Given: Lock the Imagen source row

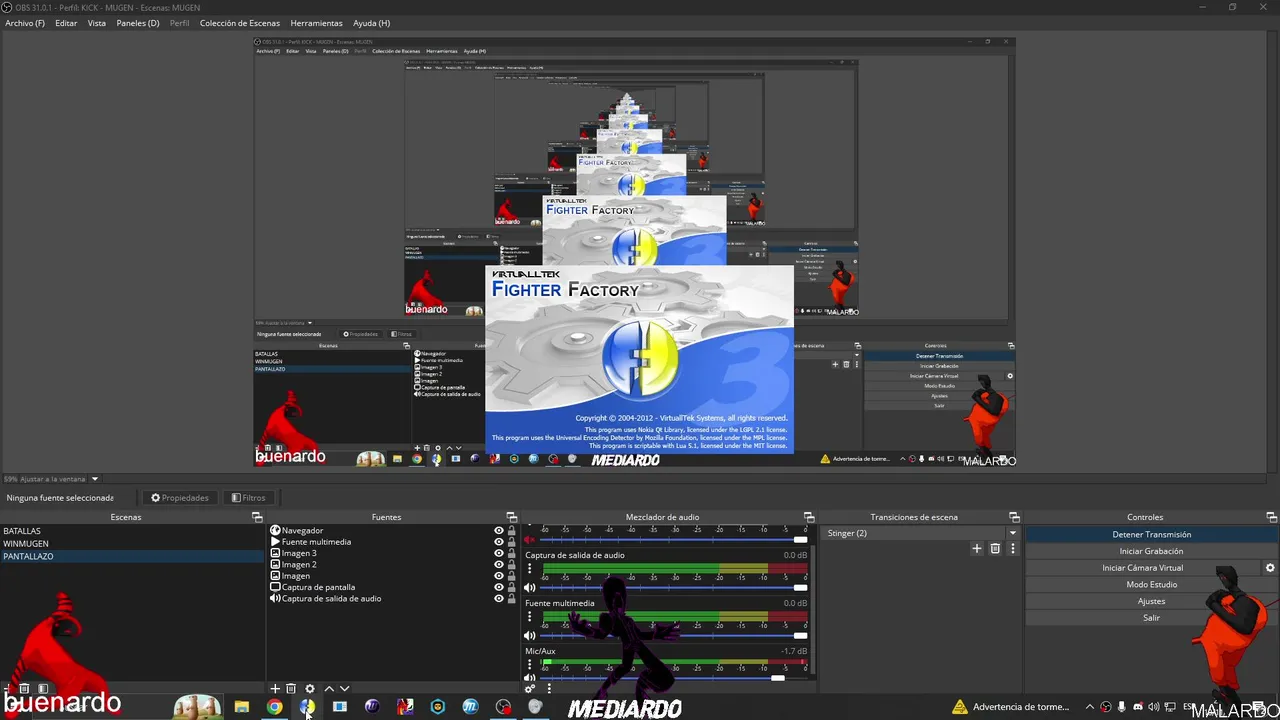Looking at the screenshot, I should click(512, 576).
